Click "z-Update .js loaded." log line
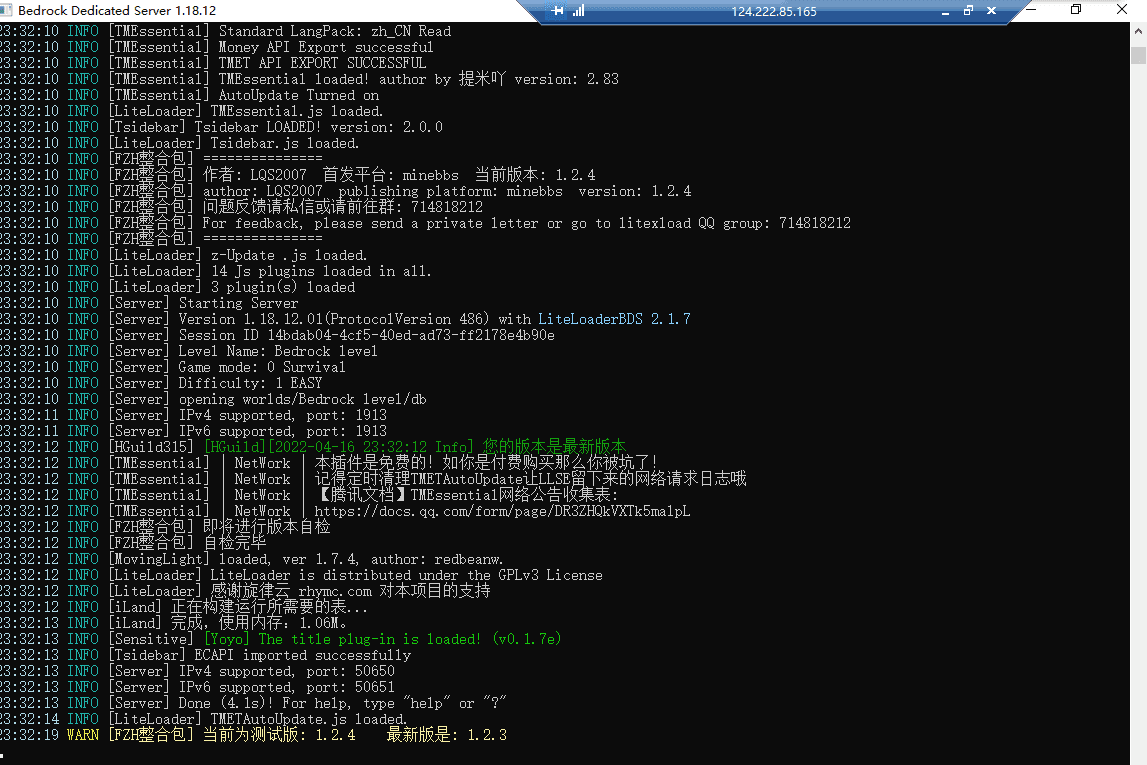Image resolution: width=1147 pixels, height=765 pixels. (x=184, y=255)
